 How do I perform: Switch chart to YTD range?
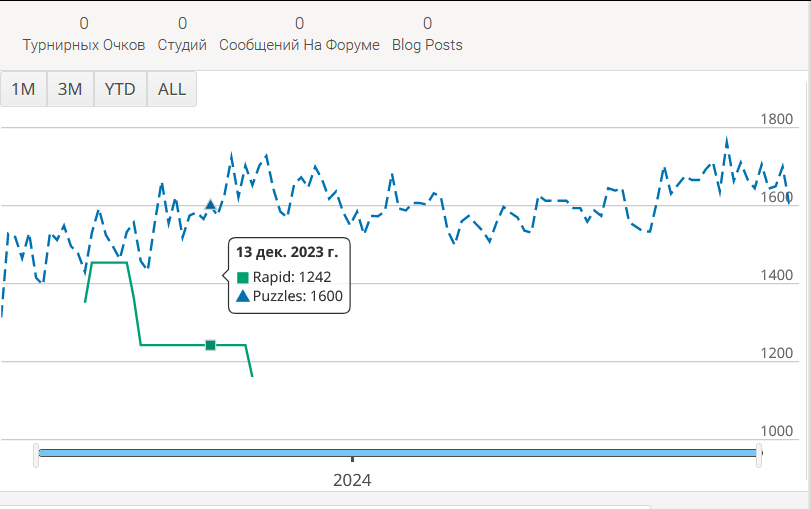120,89
